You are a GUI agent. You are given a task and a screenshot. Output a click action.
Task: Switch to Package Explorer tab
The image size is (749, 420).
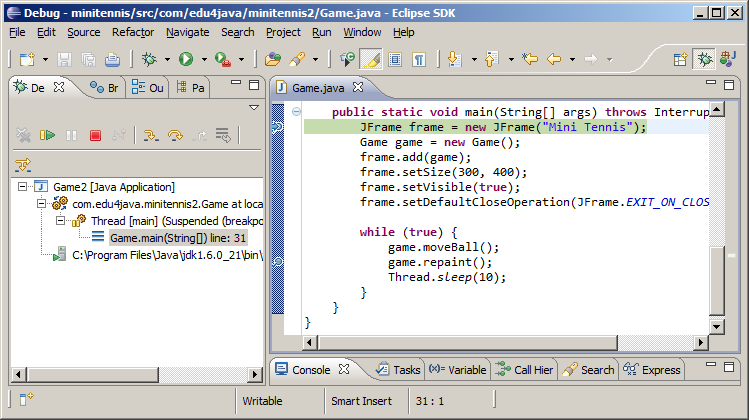coord(191,88)
